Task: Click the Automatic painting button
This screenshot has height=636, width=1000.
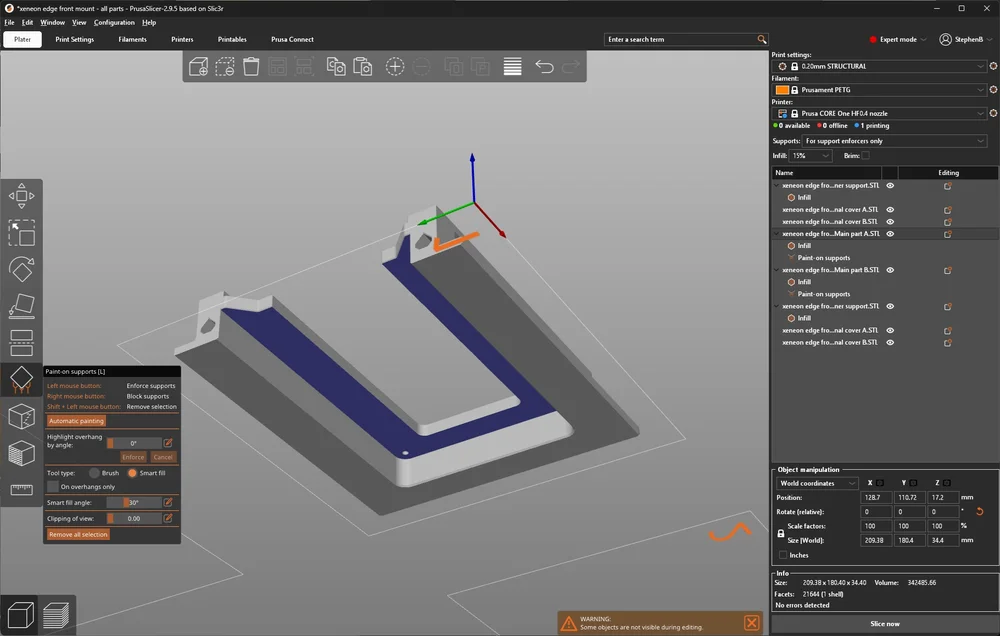Action: coord(76,421)
